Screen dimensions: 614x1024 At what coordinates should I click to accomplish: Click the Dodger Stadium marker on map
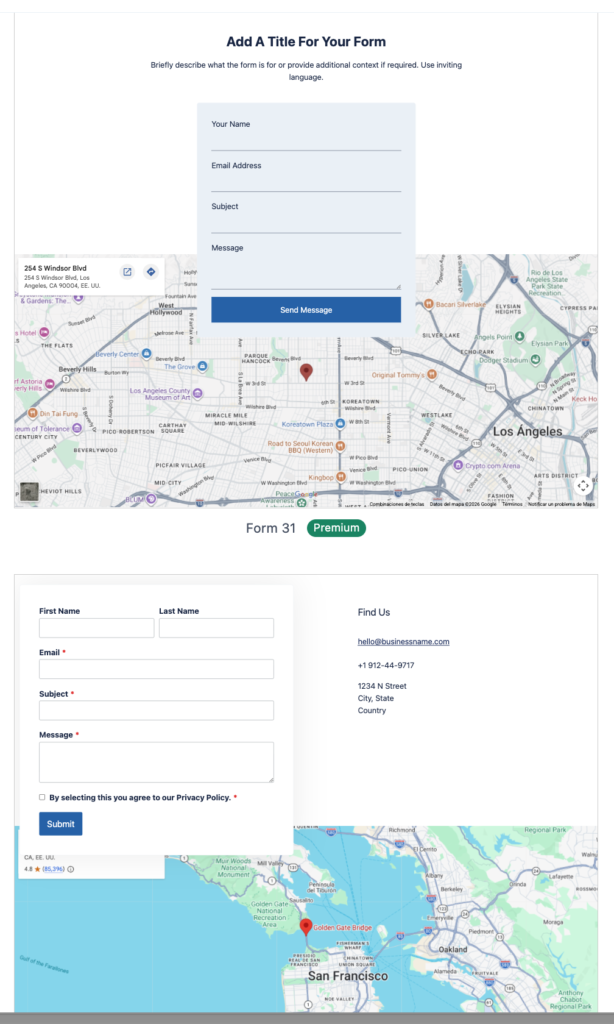536,360
